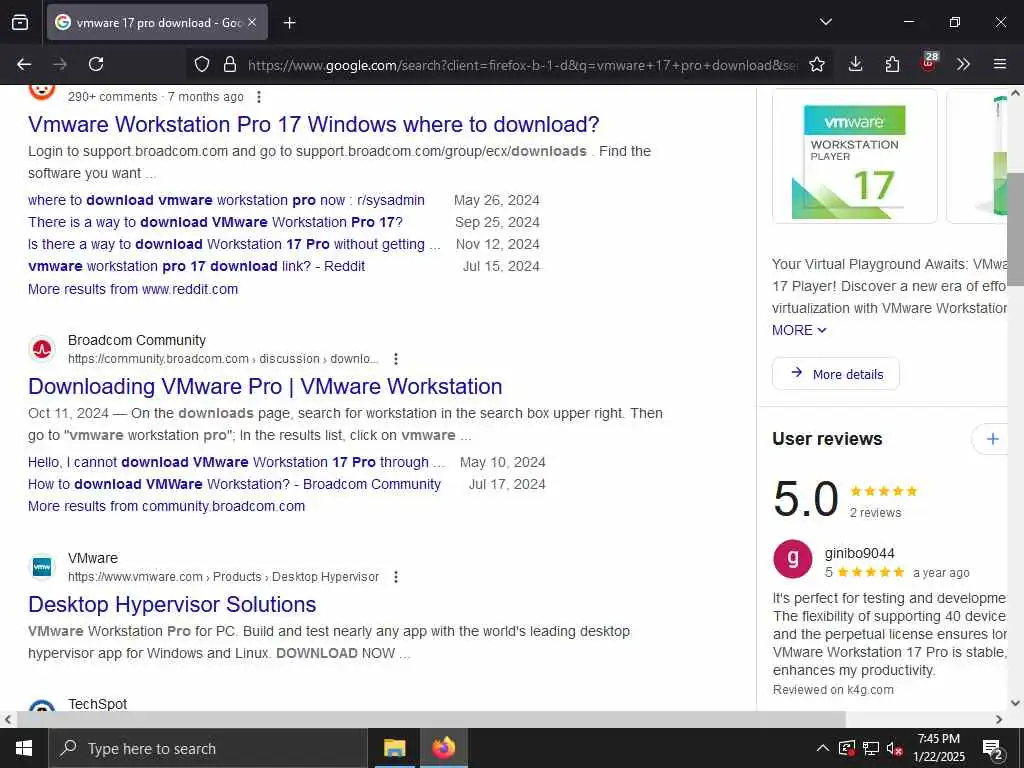Expand the list all tabs chevron
The image size is (1024, 768).
tap(825, 22)
